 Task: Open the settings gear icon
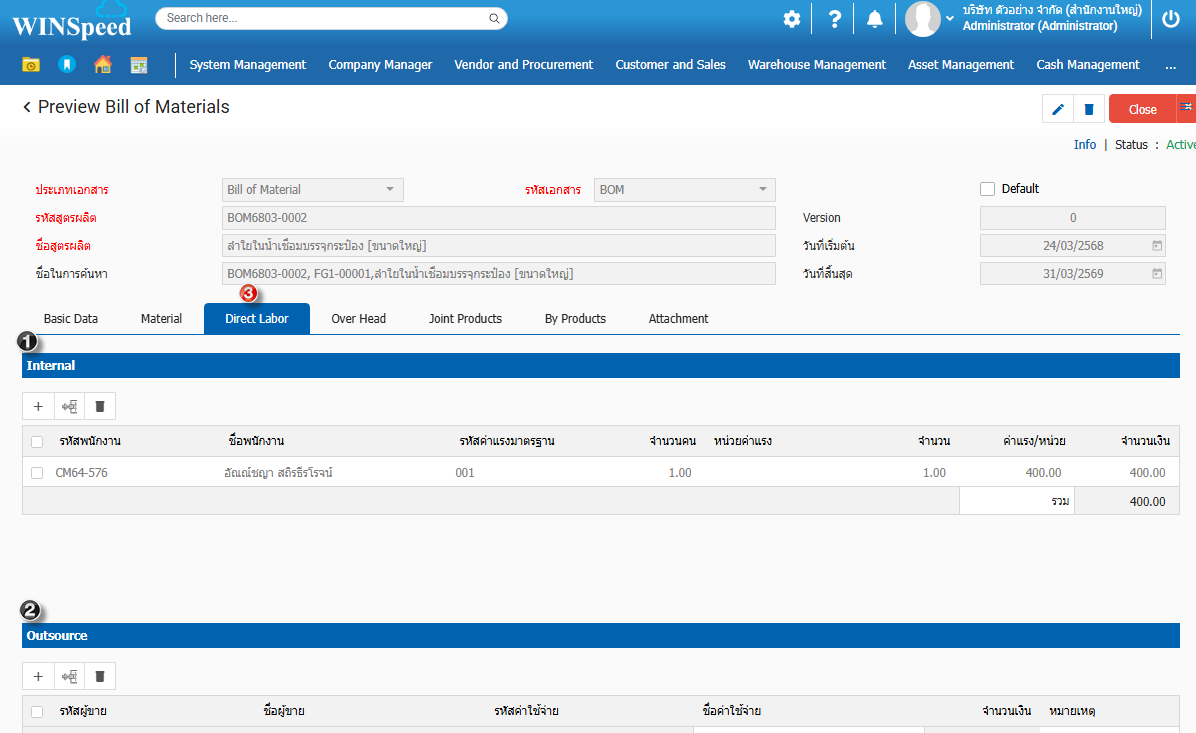pyautogui.click(x=792, y=19)
